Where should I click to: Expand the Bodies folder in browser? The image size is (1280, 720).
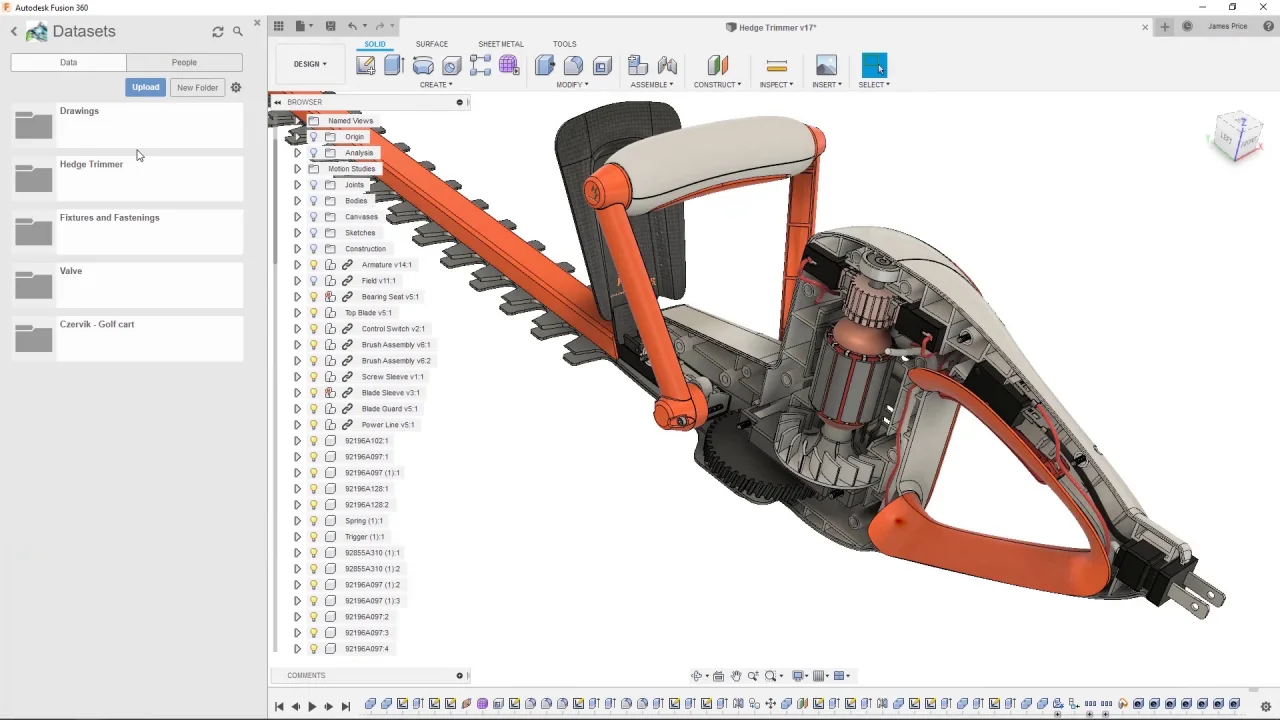pyautogui.click(x=297, y=201)
